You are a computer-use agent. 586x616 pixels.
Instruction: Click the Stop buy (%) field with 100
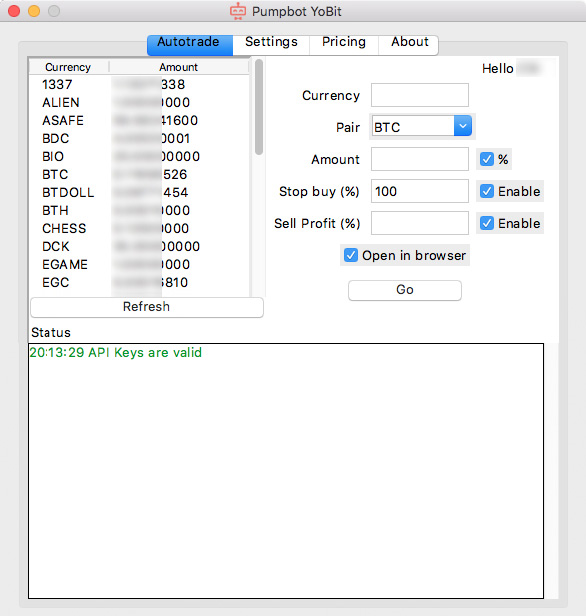(420, 191)
